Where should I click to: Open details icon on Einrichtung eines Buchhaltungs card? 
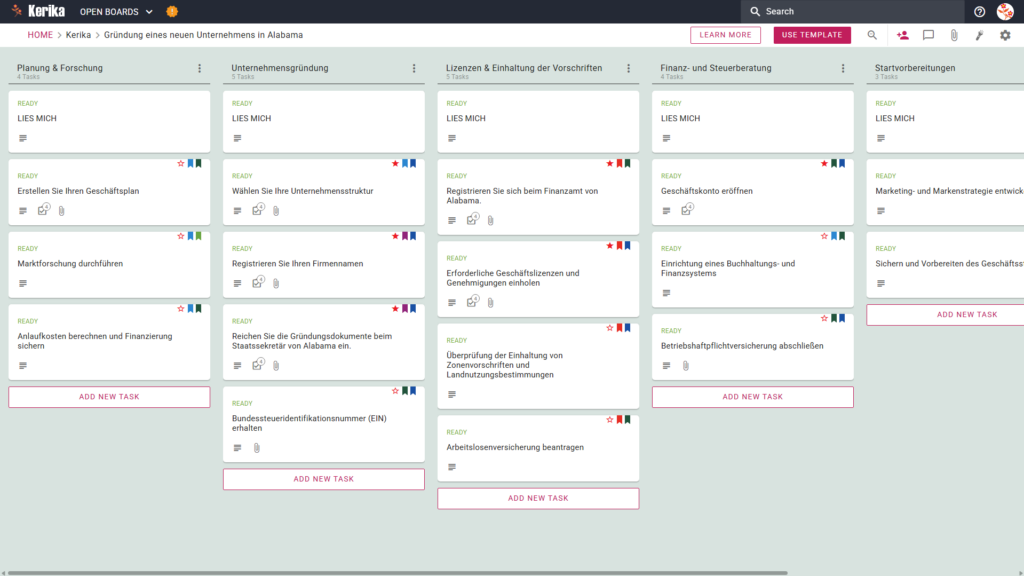click(666, 293)
